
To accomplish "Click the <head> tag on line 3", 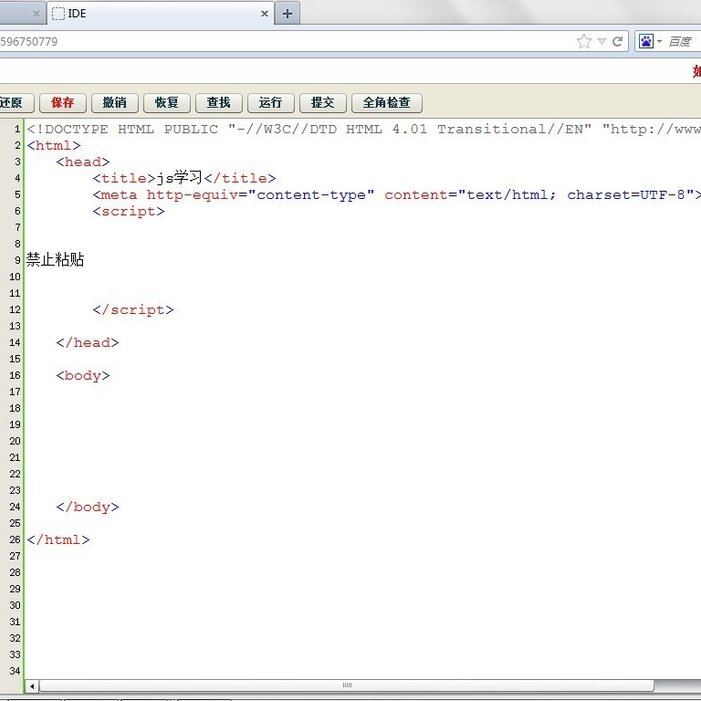I will coord(83,162).
